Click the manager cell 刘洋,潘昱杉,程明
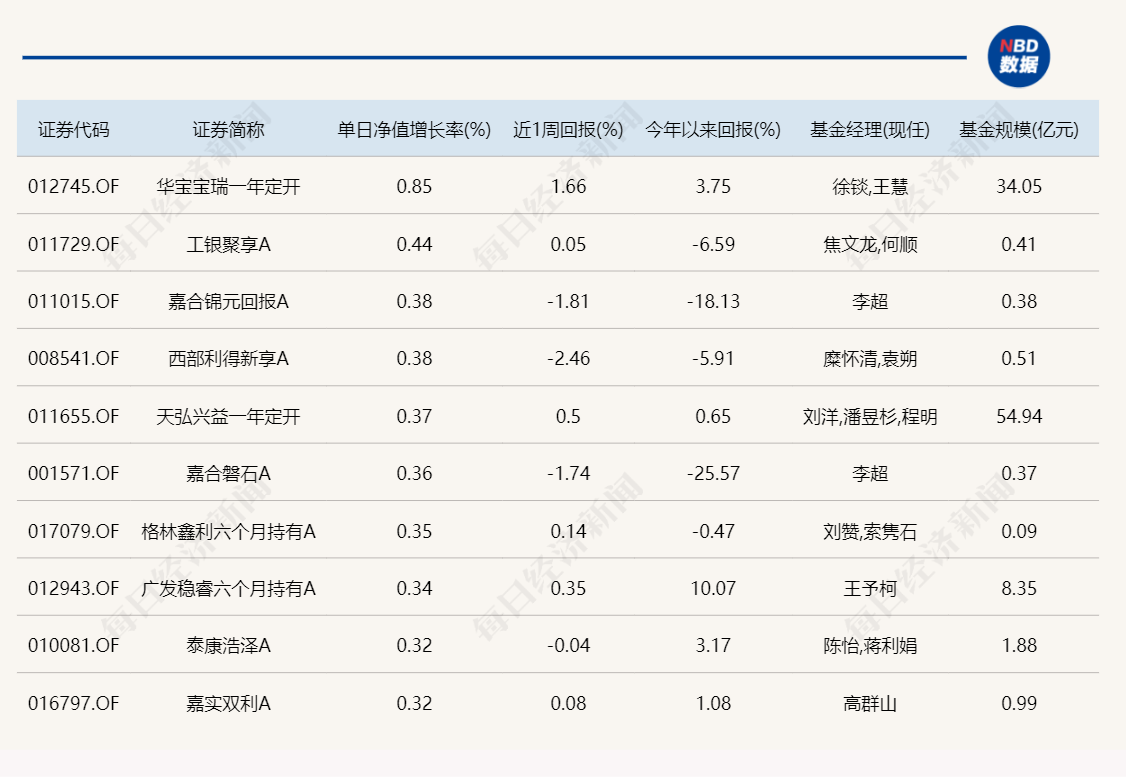The height and width of the screenshot is (777, 1126). click(x=870, y=417)
